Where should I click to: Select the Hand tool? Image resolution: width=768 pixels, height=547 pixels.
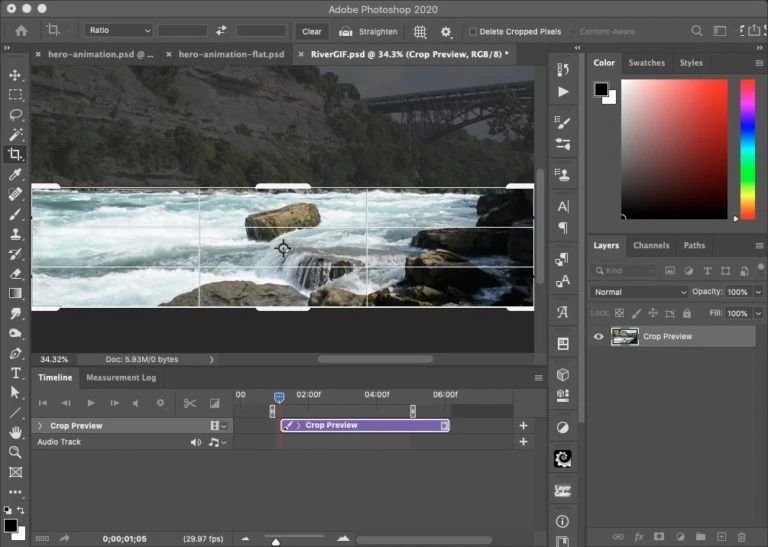click(15, 432)
